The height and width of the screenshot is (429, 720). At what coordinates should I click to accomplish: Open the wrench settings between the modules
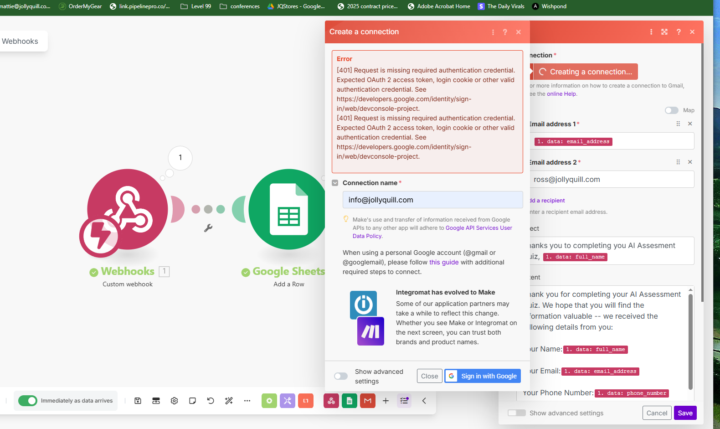[x=208, y=228]
